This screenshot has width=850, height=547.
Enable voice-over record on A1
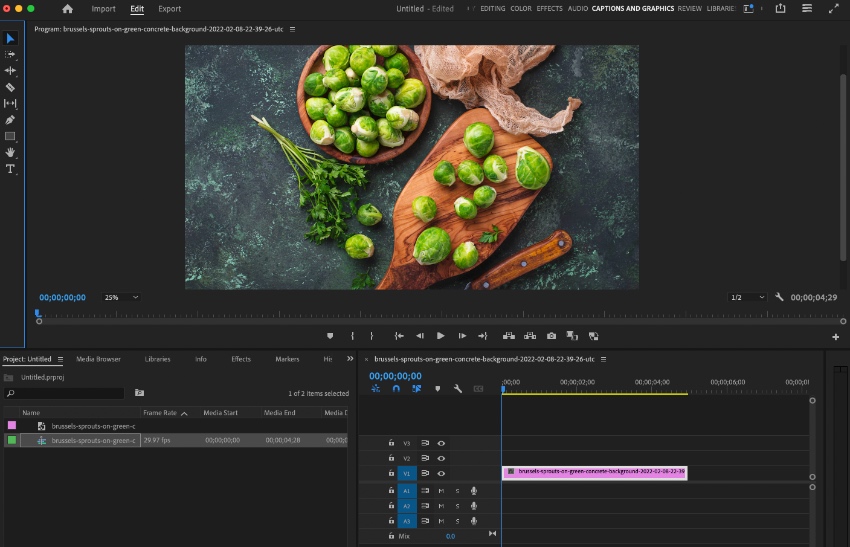[x=474, y=491]
